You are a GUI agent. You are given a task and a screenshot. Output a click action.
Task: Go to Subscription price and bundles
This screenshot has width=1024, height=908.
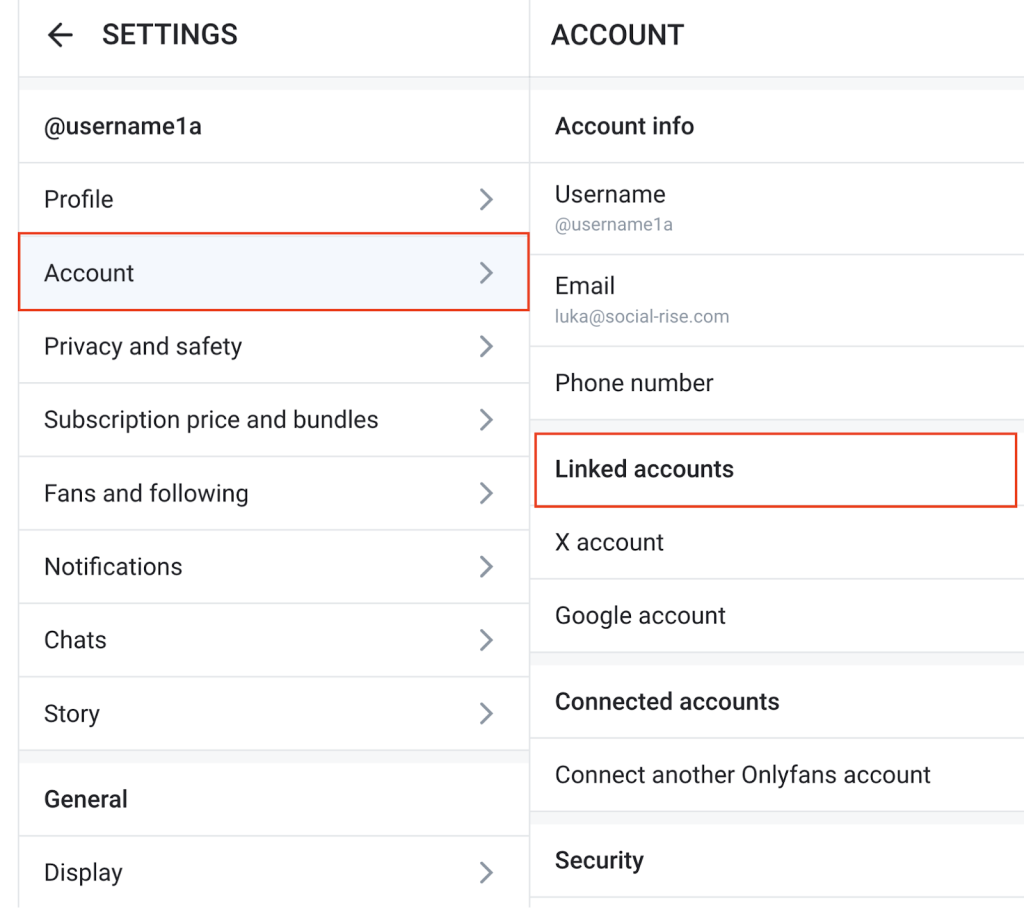pyautogui.click(x=211, y=420)
